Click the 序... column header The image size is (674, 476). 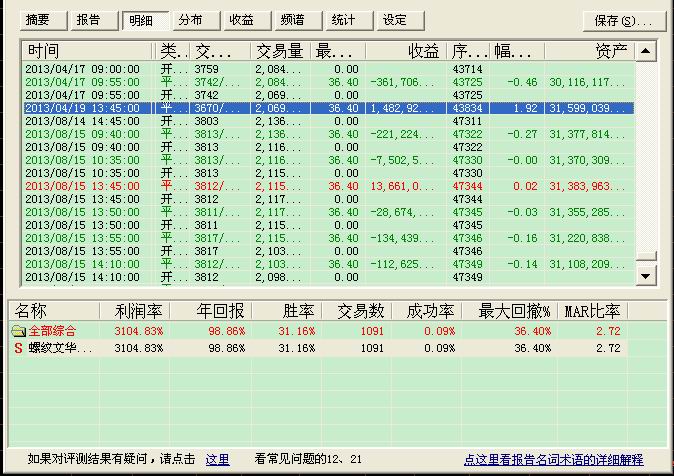pos(468,51)
